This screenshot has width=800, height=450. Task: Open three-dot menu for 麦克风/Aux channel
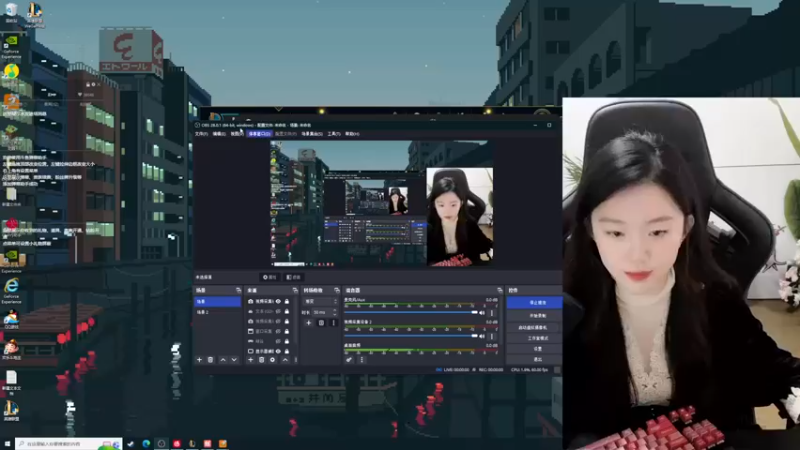tap(492, 312)
